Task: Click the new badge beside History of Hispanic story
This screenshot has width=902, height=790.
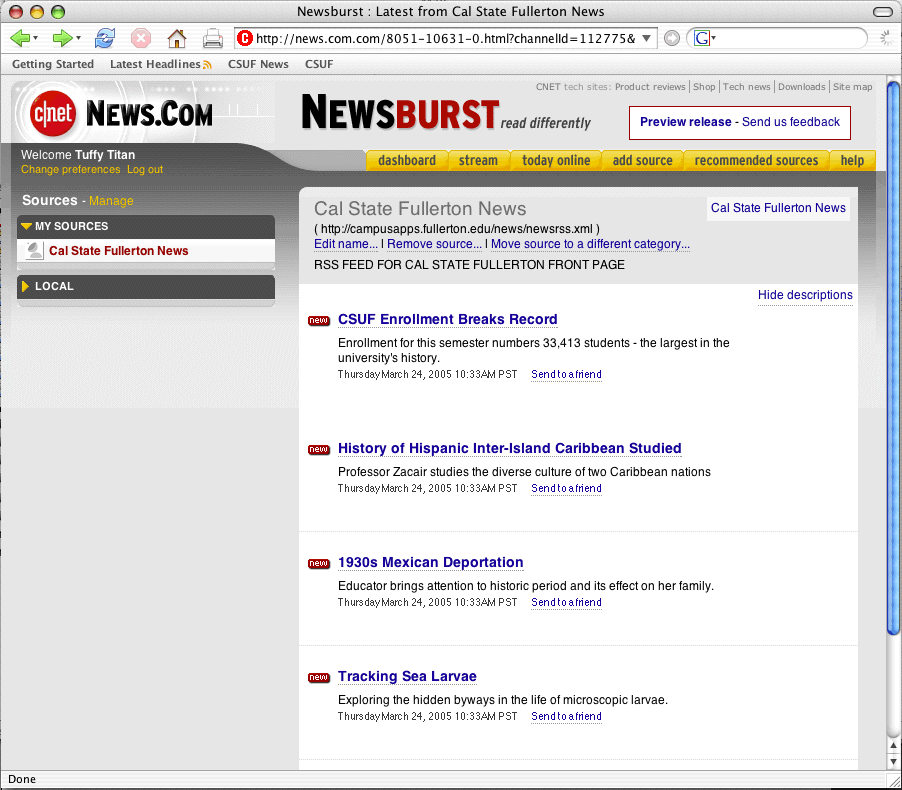Action: [x=319, y=449]
